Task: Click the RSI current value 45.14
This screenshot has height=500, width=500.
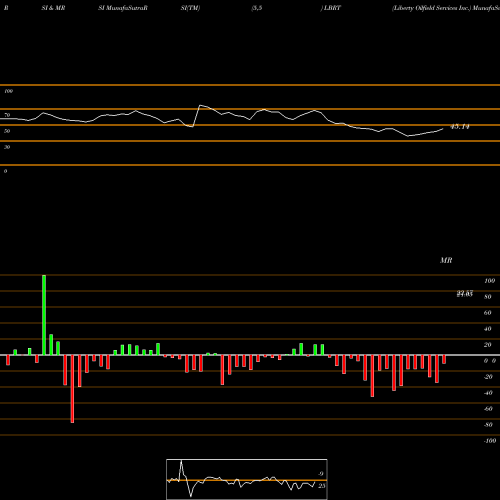Action: point(460,127)
